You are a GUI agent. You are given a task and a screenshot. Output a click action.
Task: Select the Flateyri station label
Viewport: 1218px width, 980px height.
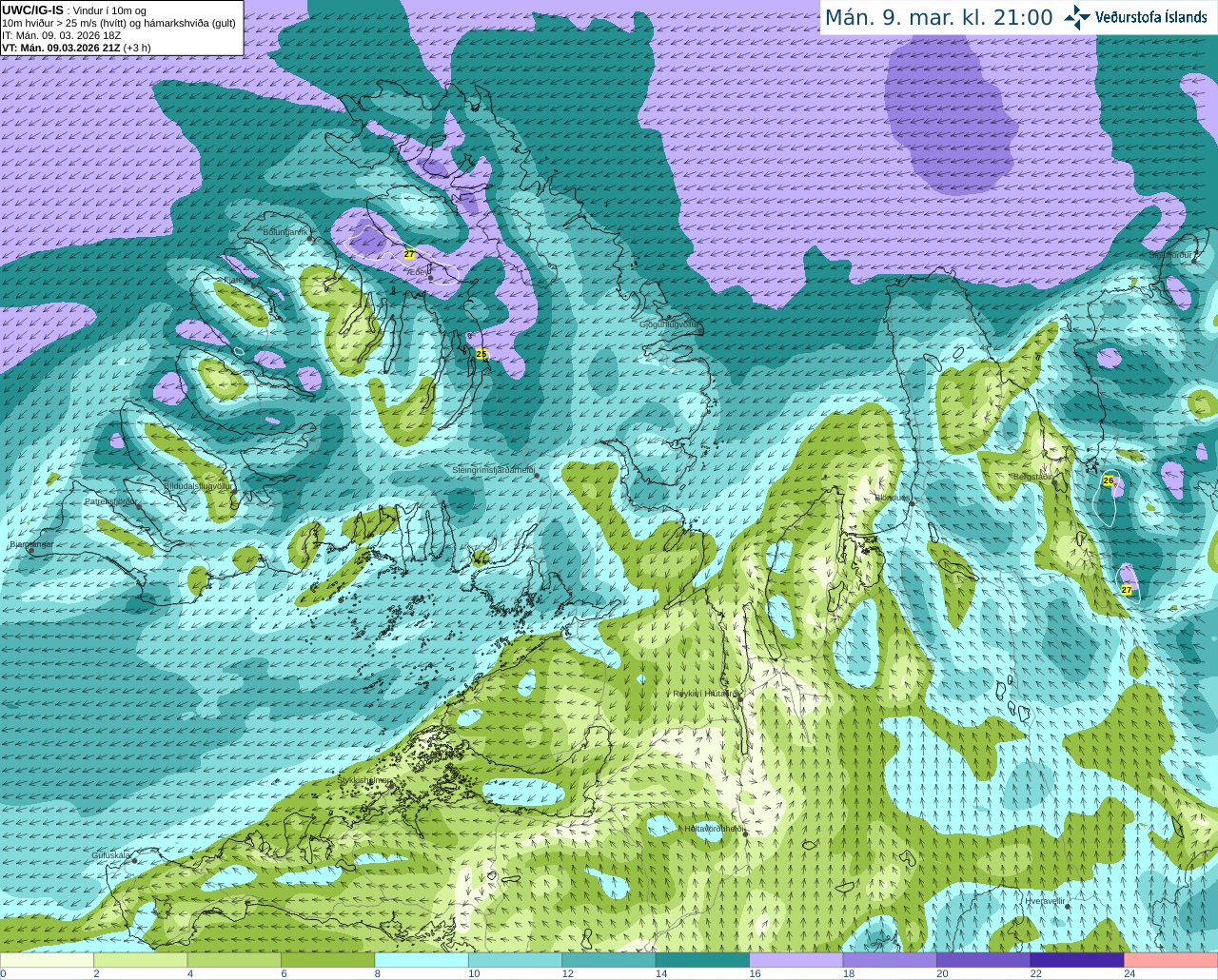point(239,280)
